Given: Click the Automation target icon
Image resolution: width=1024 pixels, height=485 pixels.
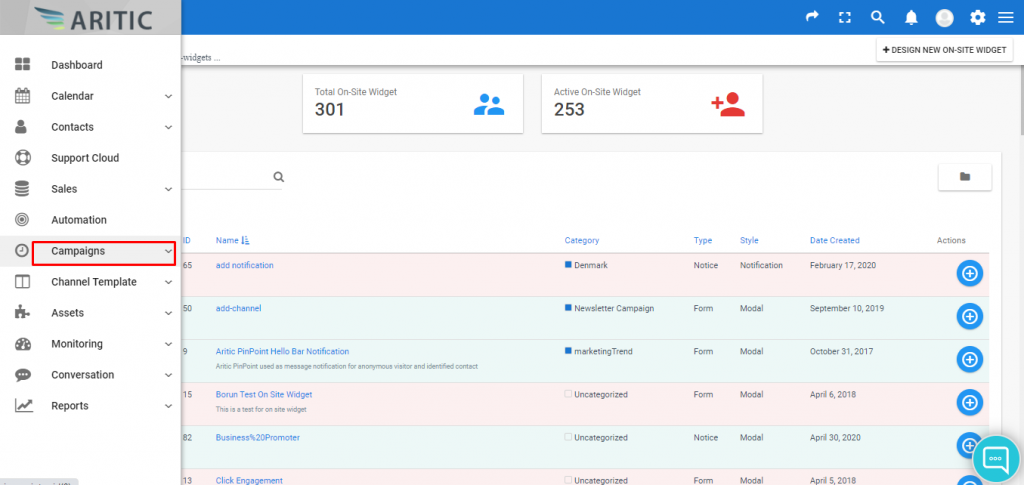Looking at the screenshot, I should (22, 220).
